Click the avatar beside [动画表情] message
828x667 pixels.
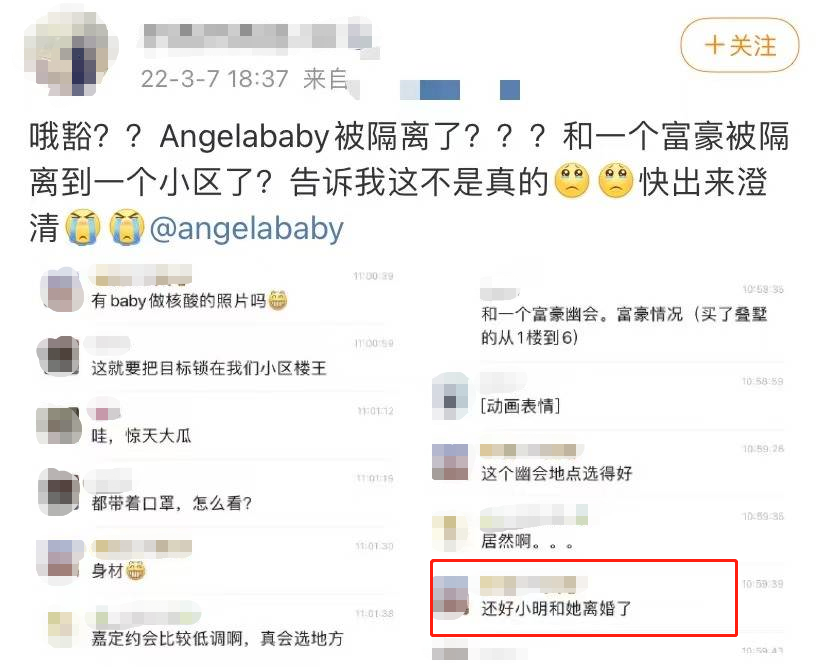tap(450, 396)
